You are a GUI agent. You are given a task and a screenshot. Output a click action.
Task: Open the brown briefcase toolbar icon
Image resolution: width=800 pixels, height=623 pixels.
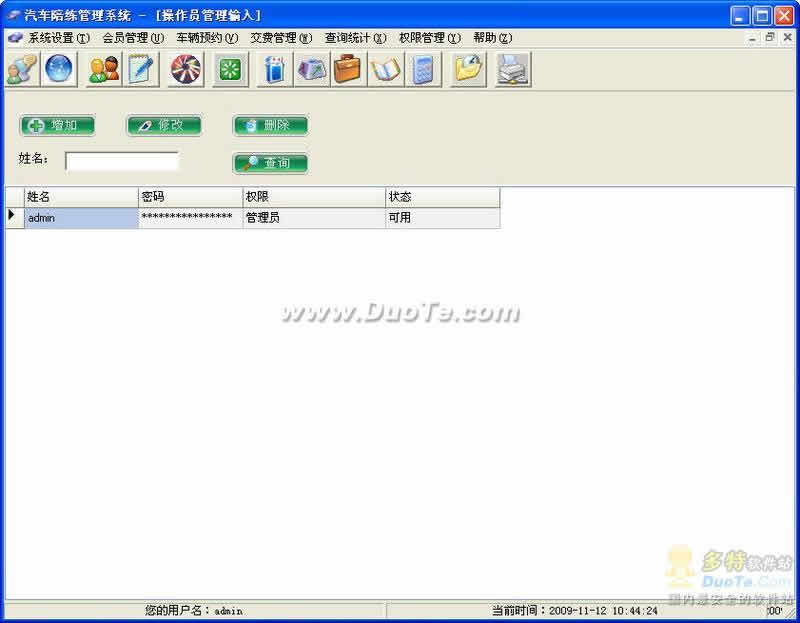pos(347,69)
